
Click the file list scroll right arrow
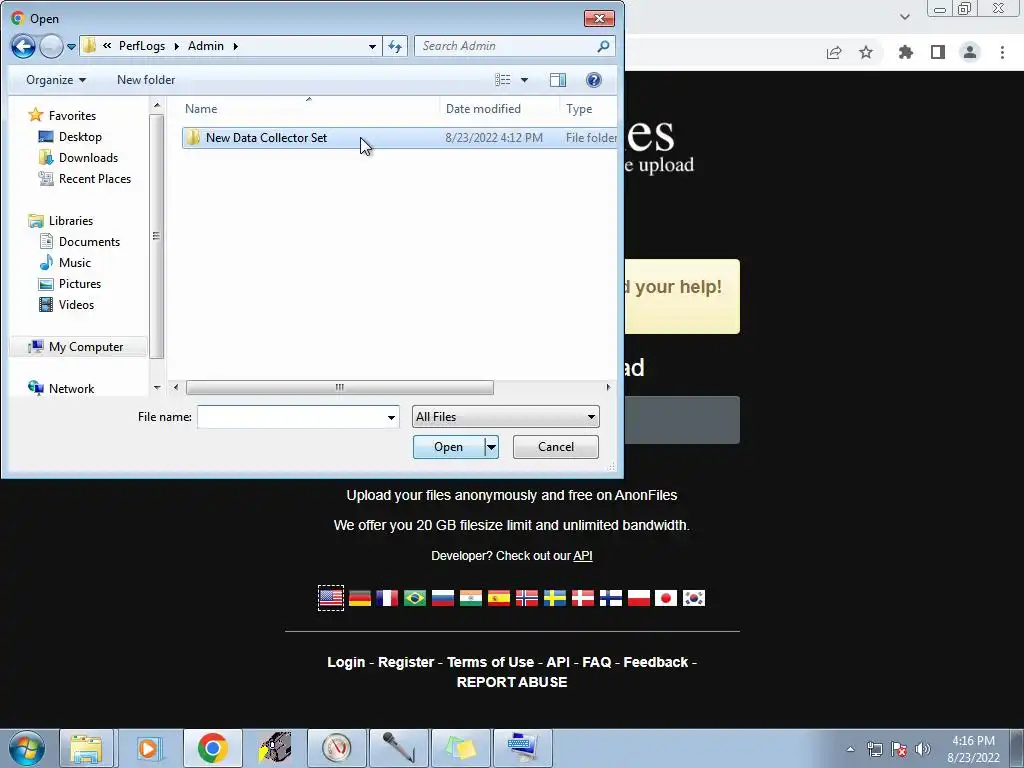pos(608,387)
